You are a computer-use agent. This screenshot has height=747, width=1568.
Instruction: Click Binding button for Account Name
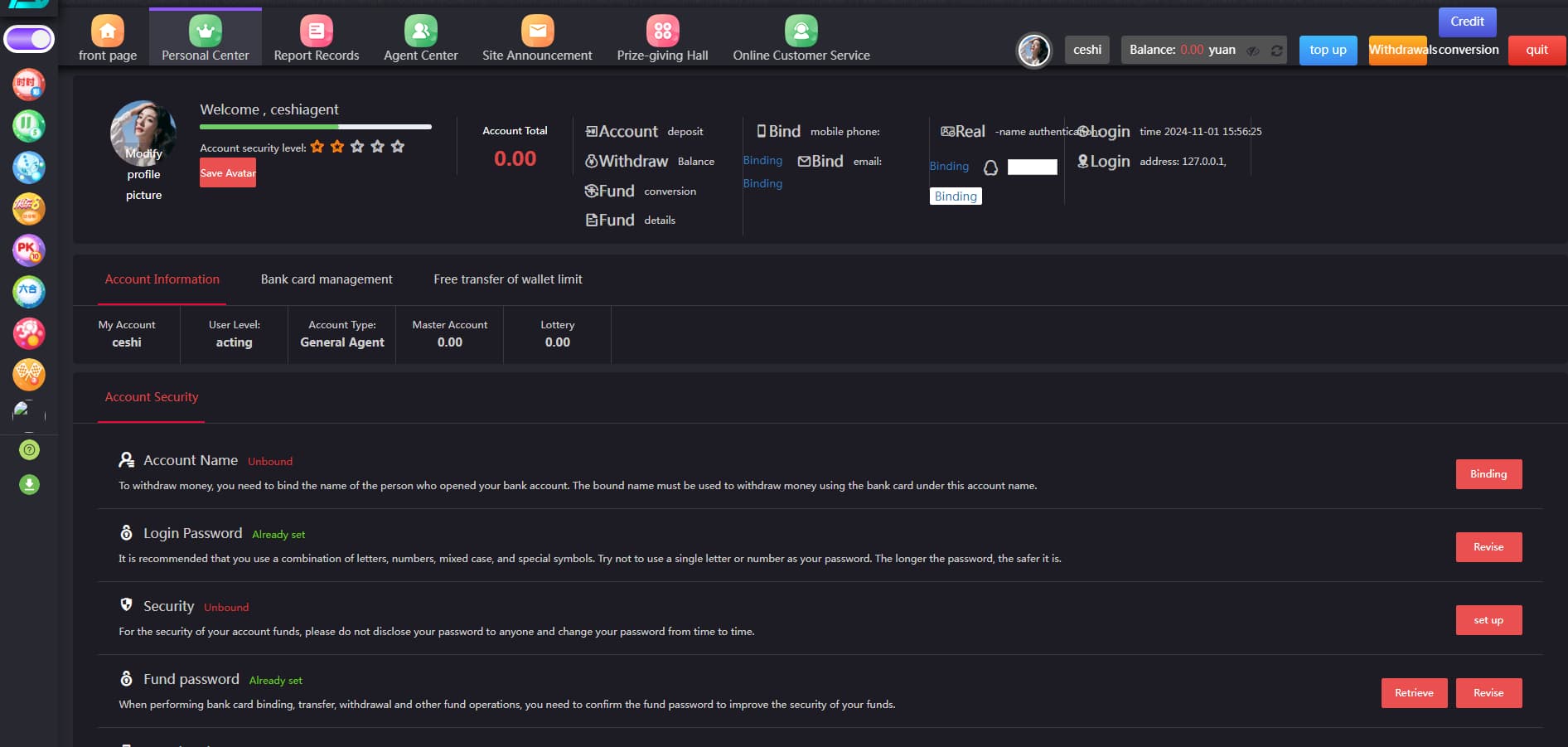(1488, 474)
